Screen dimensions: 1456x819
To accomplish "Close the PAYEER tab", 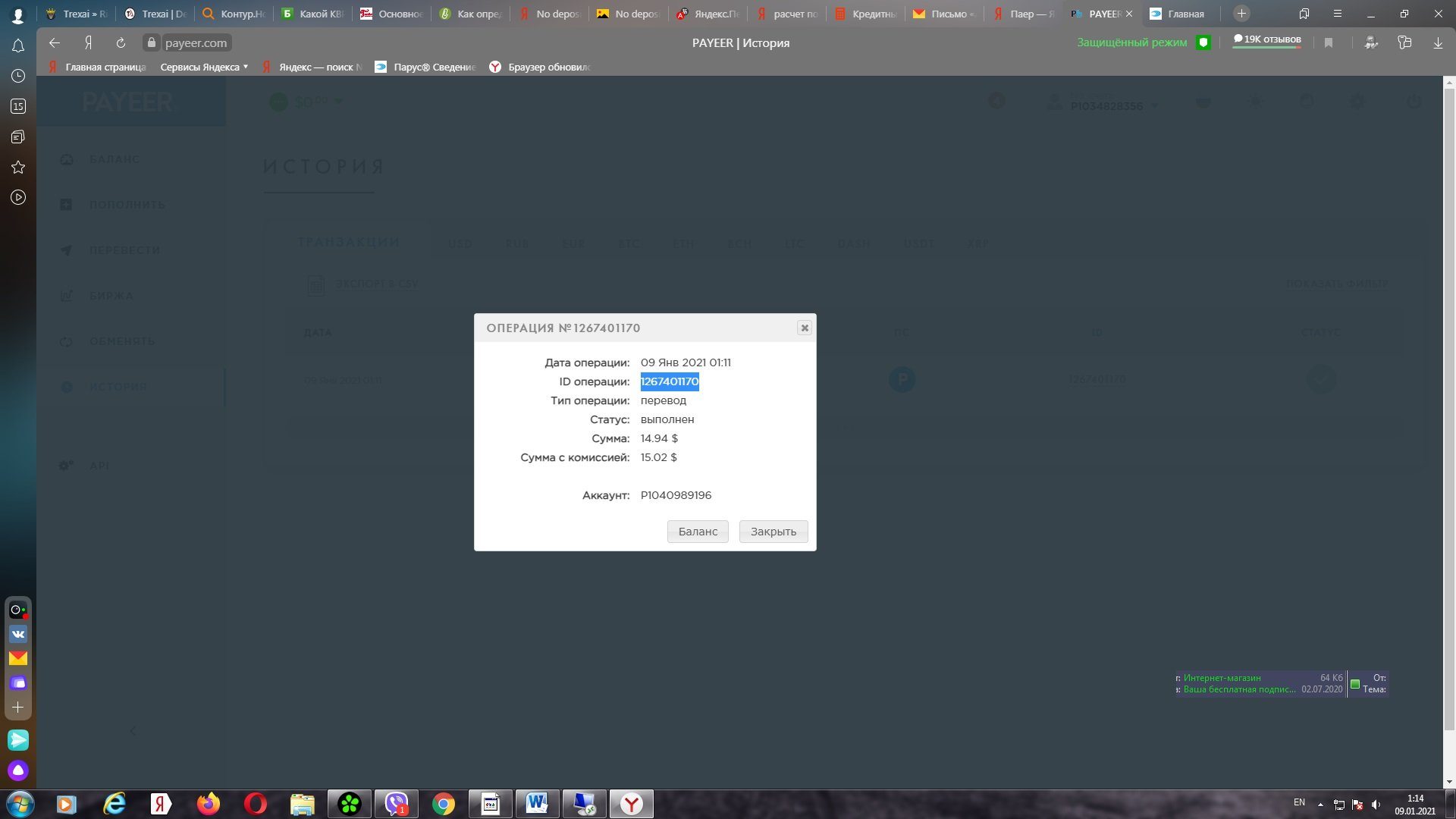I will [1129, 14].
